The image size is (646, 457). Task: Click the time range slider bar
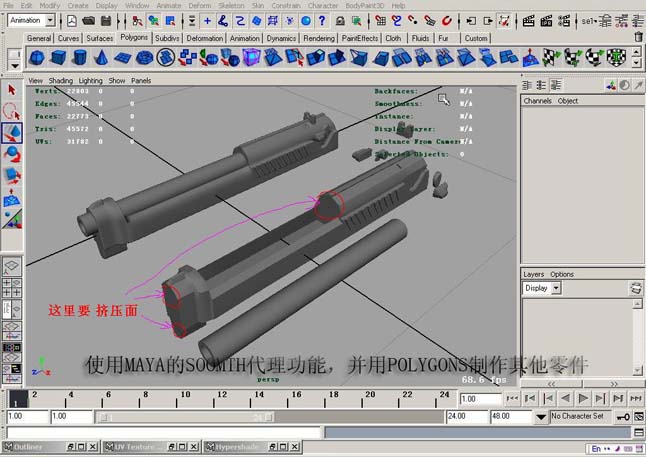[x=185, y=417]
